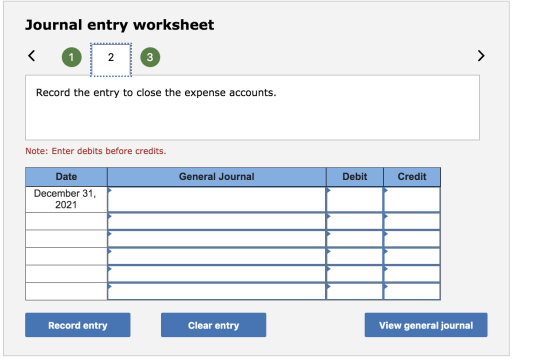The width and height of the screenshot is (560, 360).
Task: Click the Clear entry button
Action: coord(213,325)
